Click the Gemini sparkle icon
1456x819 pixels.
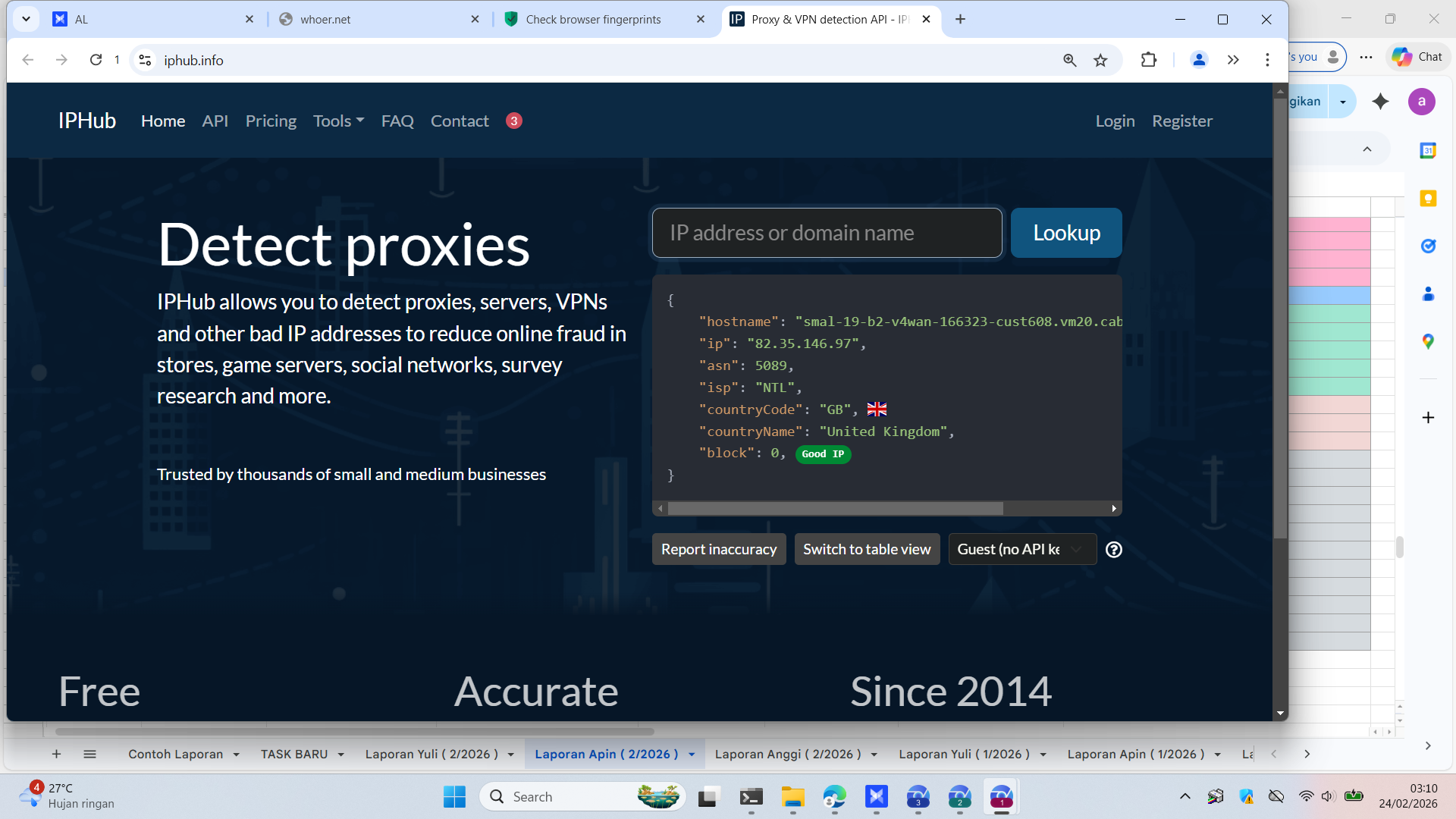(x=1380, y=102)
